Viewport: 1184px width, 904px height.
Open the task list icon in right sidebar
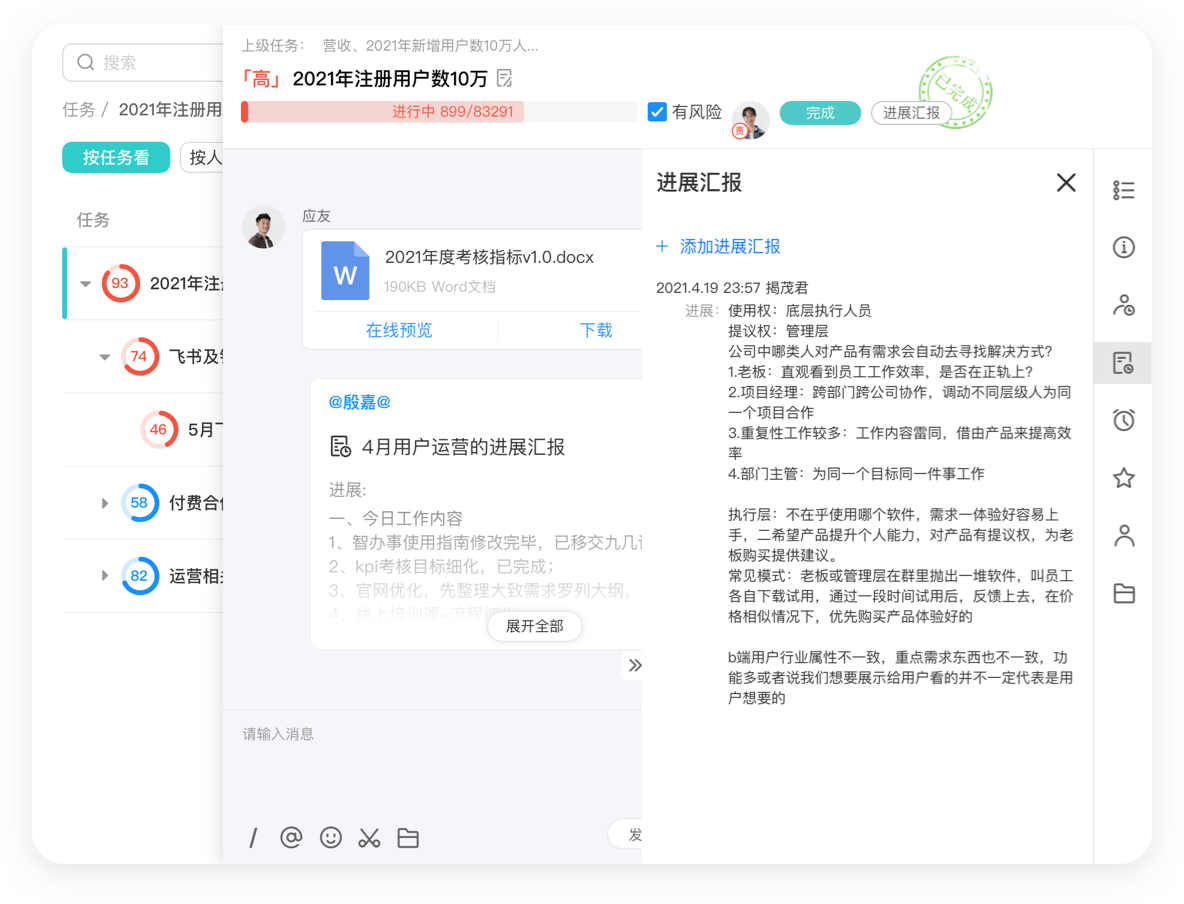pyautogui.click(x=1124, y=190)
